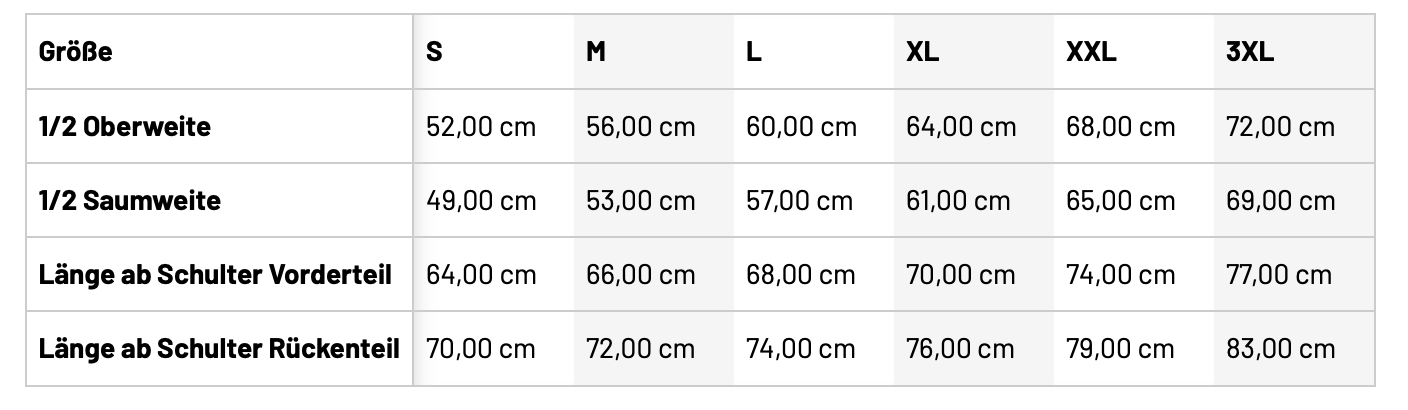The image size is (1408, 410).
Task: Click the XXL size column header
Action: point(1091,53)
